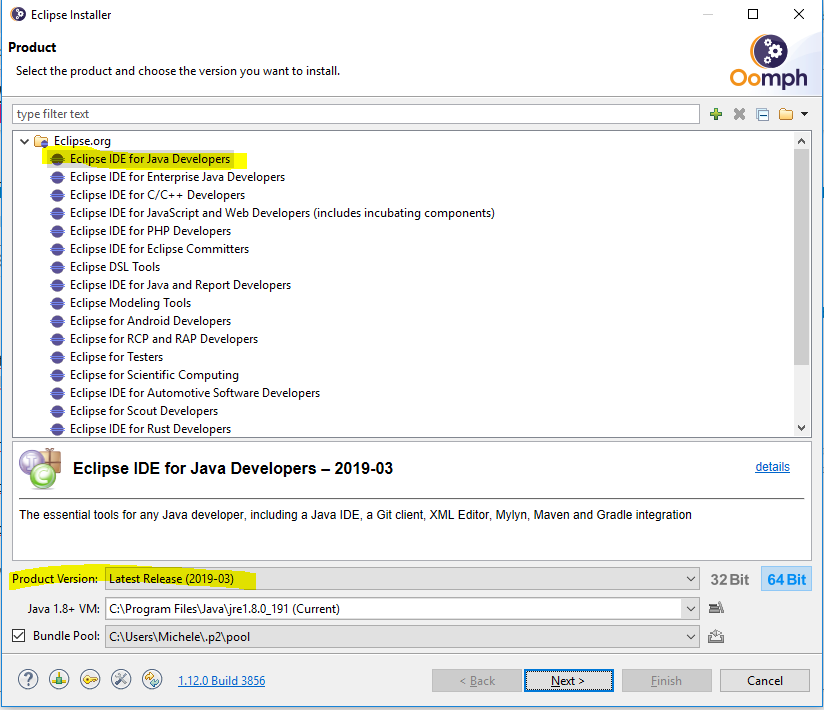Maximize the Eclipse Installer window
The width and height of the screenshot is (824, 710).
[x=753, y=14]
